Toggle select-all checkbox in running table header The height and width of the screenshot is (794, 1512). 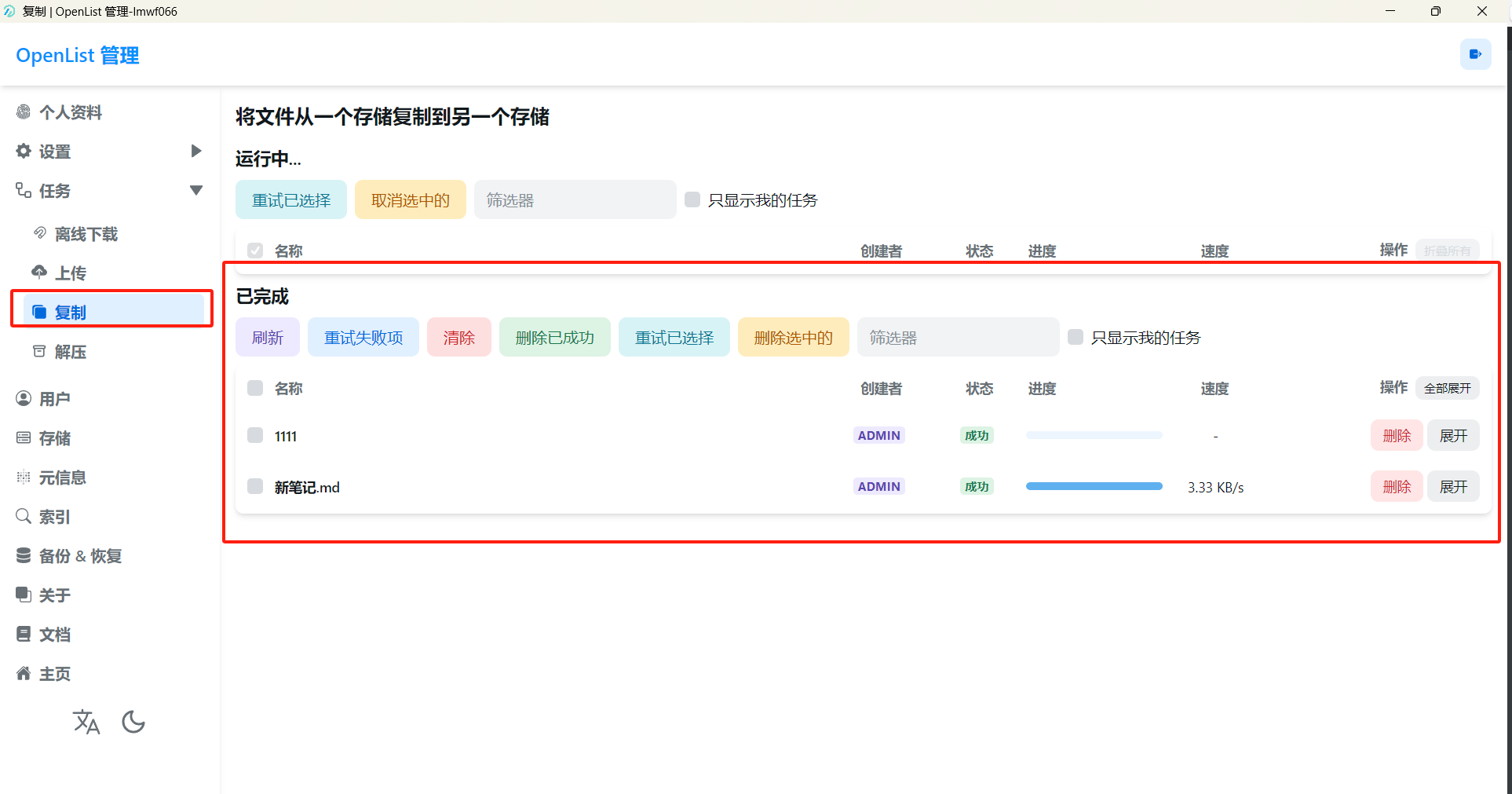255,251
